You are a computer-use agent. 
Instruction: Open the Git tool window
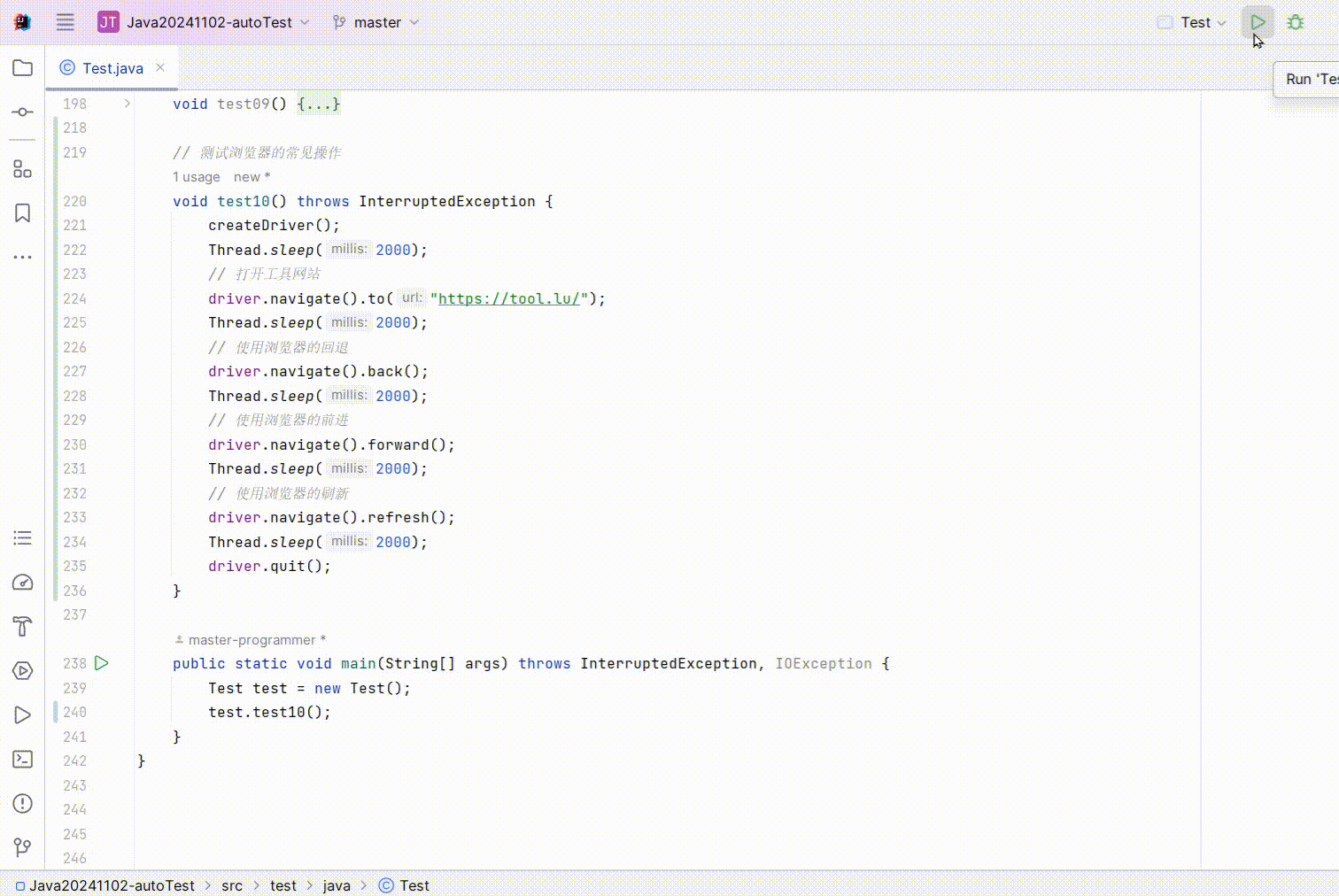tap(23, 847)
